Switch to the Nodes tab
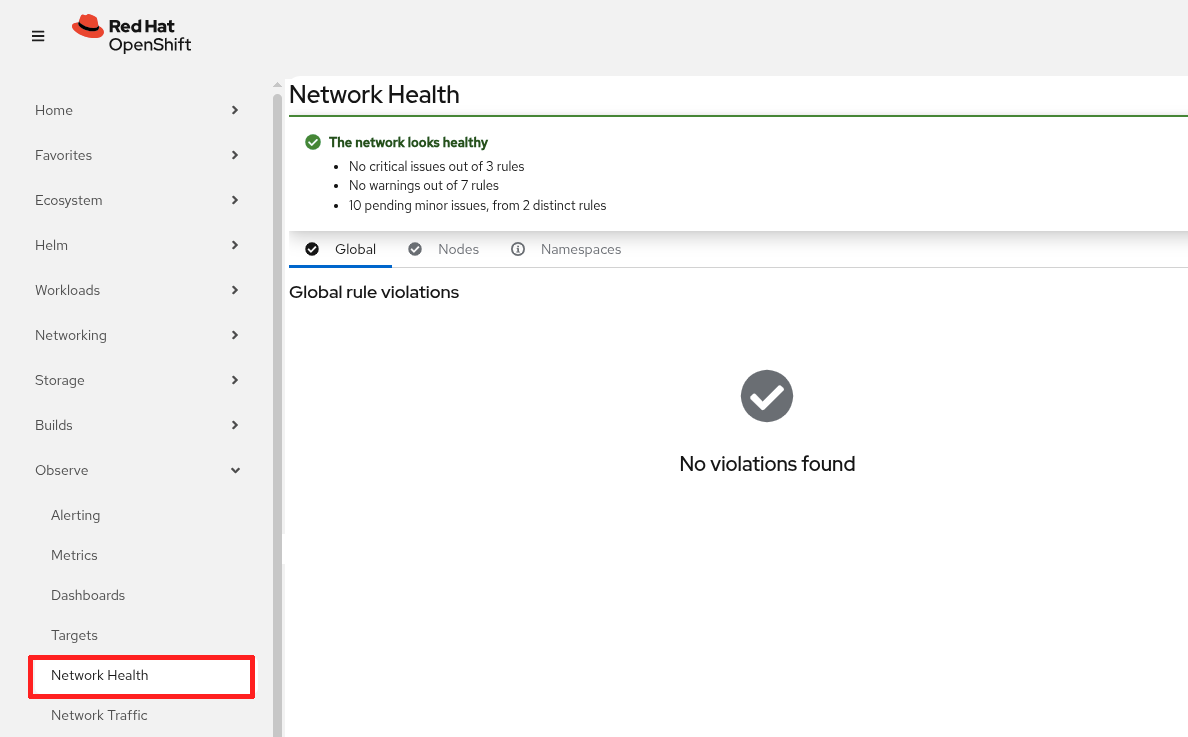1188x737 pixels. click(458, 249)
